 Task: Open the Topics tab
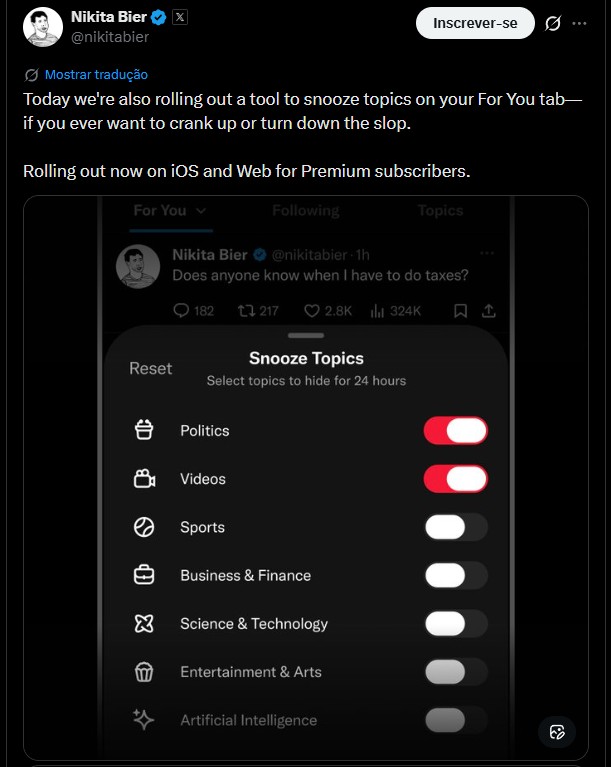point(440,211)
